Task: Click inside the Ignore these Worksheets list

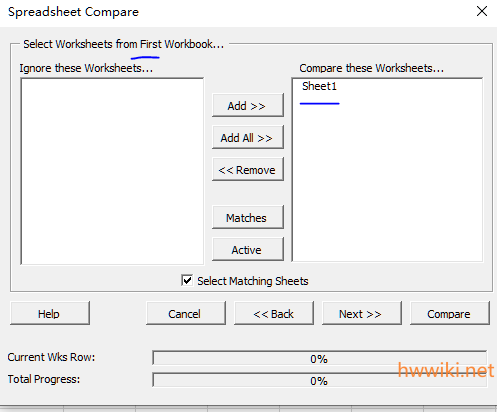Action: 112,171
